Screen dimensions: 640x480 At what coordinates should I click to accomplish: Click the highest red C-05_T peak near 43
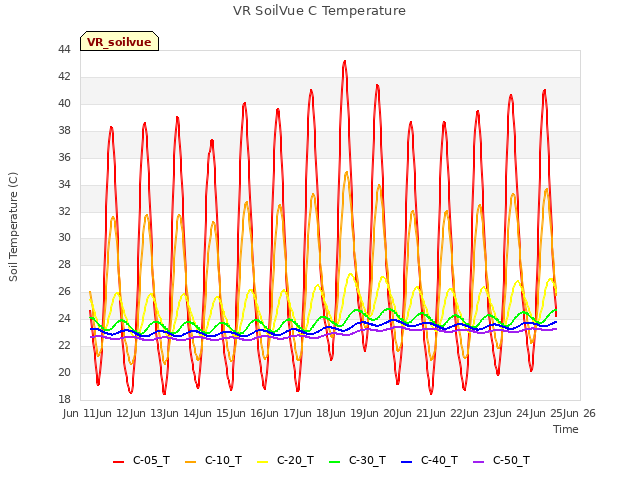[345, 61]
